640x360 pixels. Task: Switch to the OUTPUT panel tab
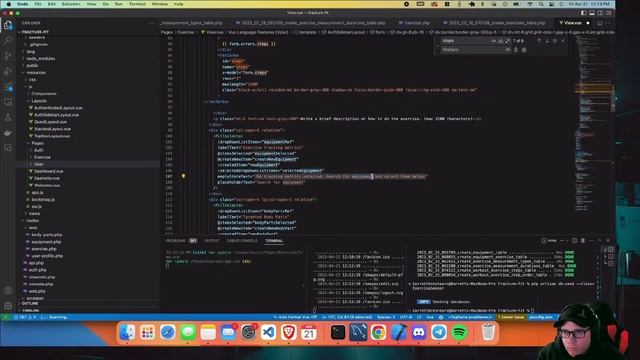[x=211, y=241]
